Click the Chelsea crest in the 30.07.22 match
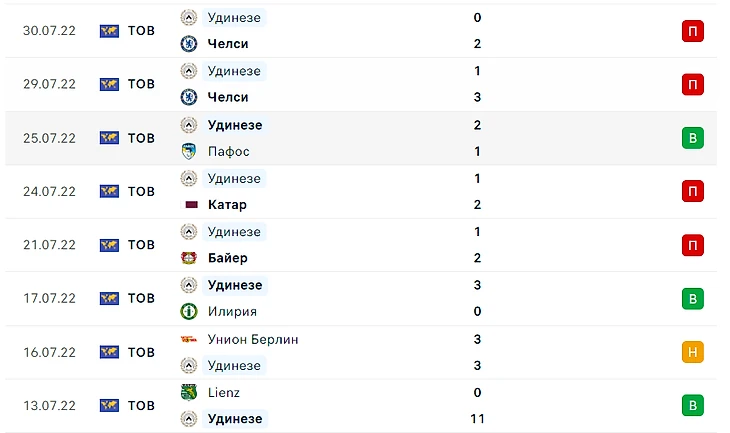This screenshot has width=730, height=433. click(188, 44)
